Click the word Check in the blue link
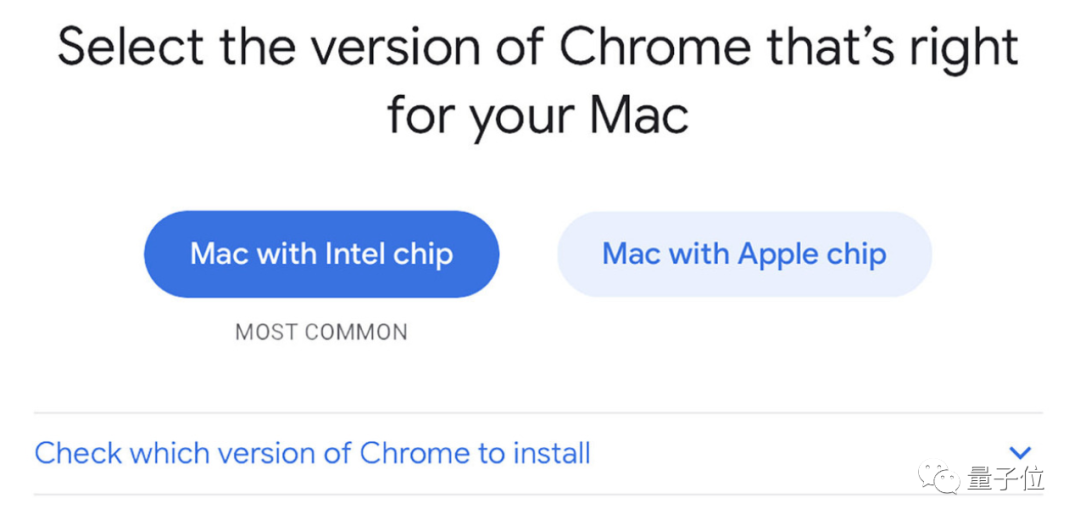 [x=76, y=453]
